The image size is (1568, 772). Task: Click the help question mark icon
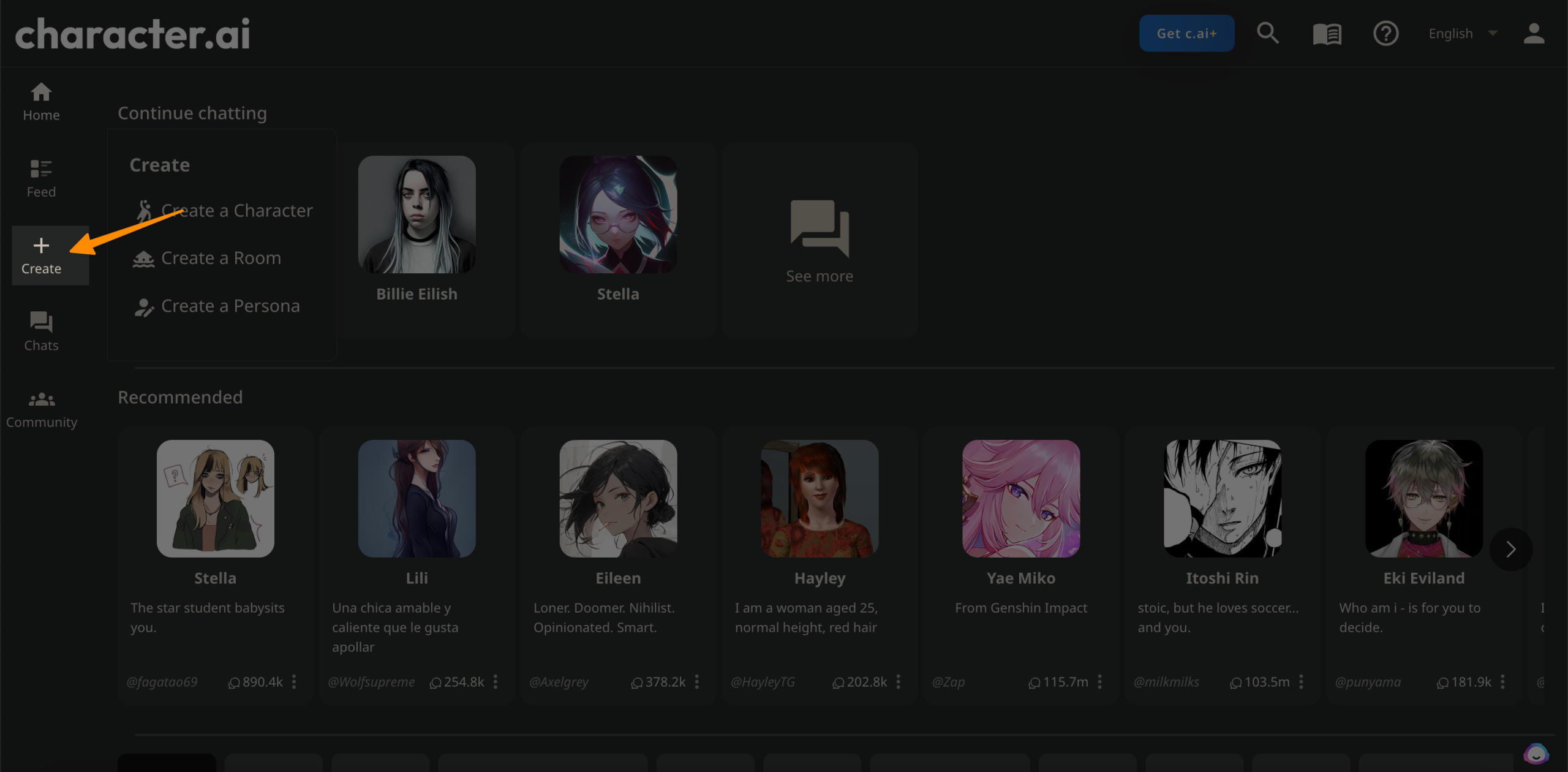1385,34
